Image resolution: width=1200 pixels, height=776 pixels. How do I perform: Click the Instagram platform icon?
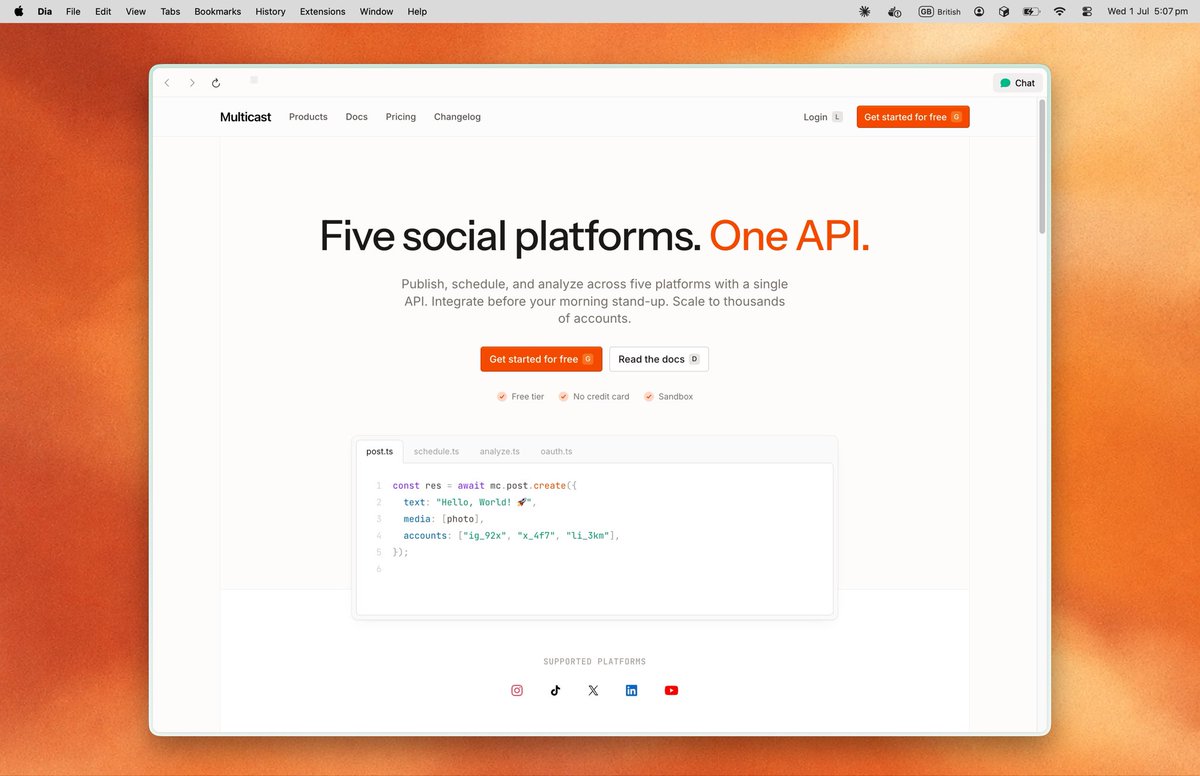(517, 690)
